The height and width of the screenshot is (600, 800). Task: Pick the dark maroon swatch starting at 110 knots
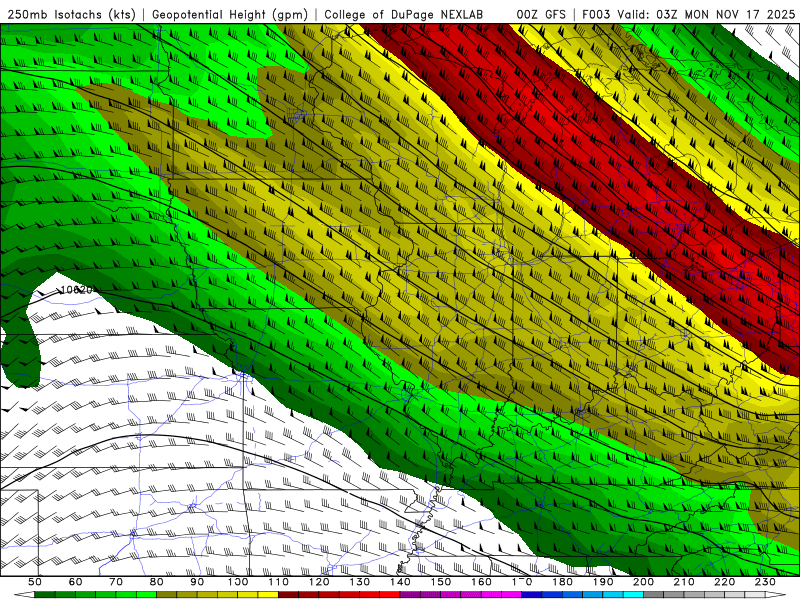(288, 594)
